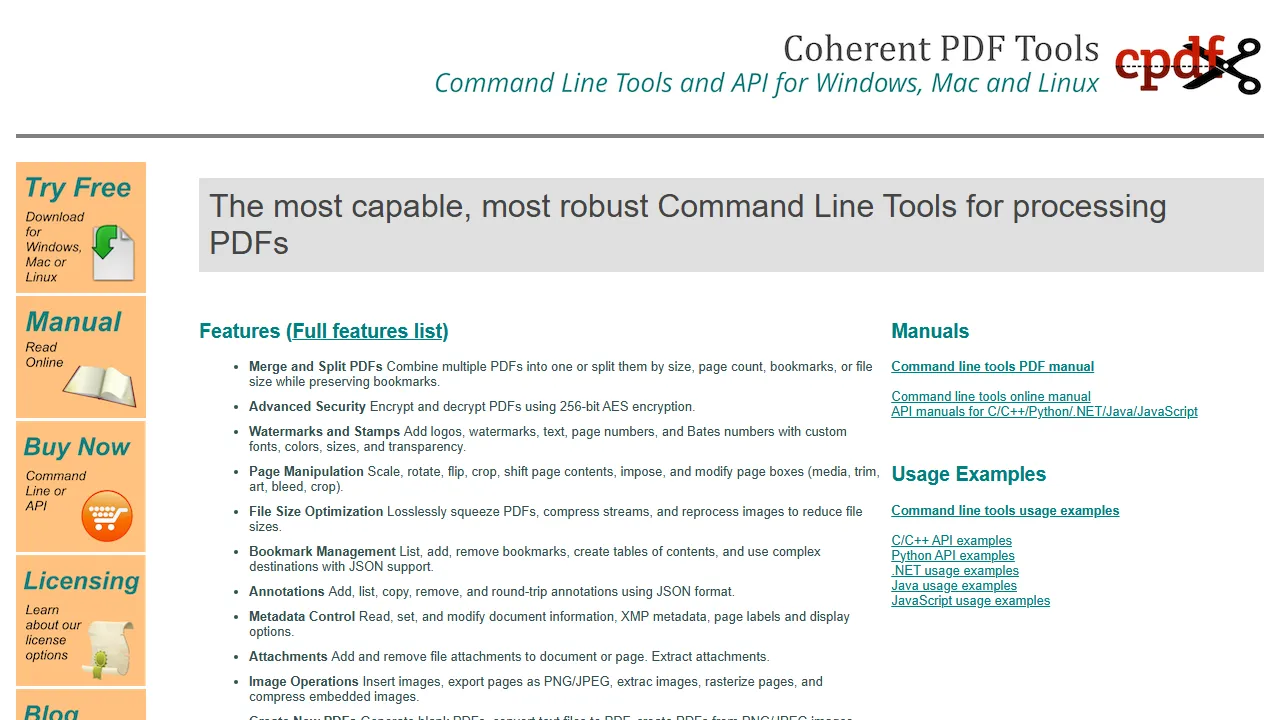The width and height of the screenshot is (1280, 720).
Task: View the C/C++ API examples
Action: (x=951, y=540)
